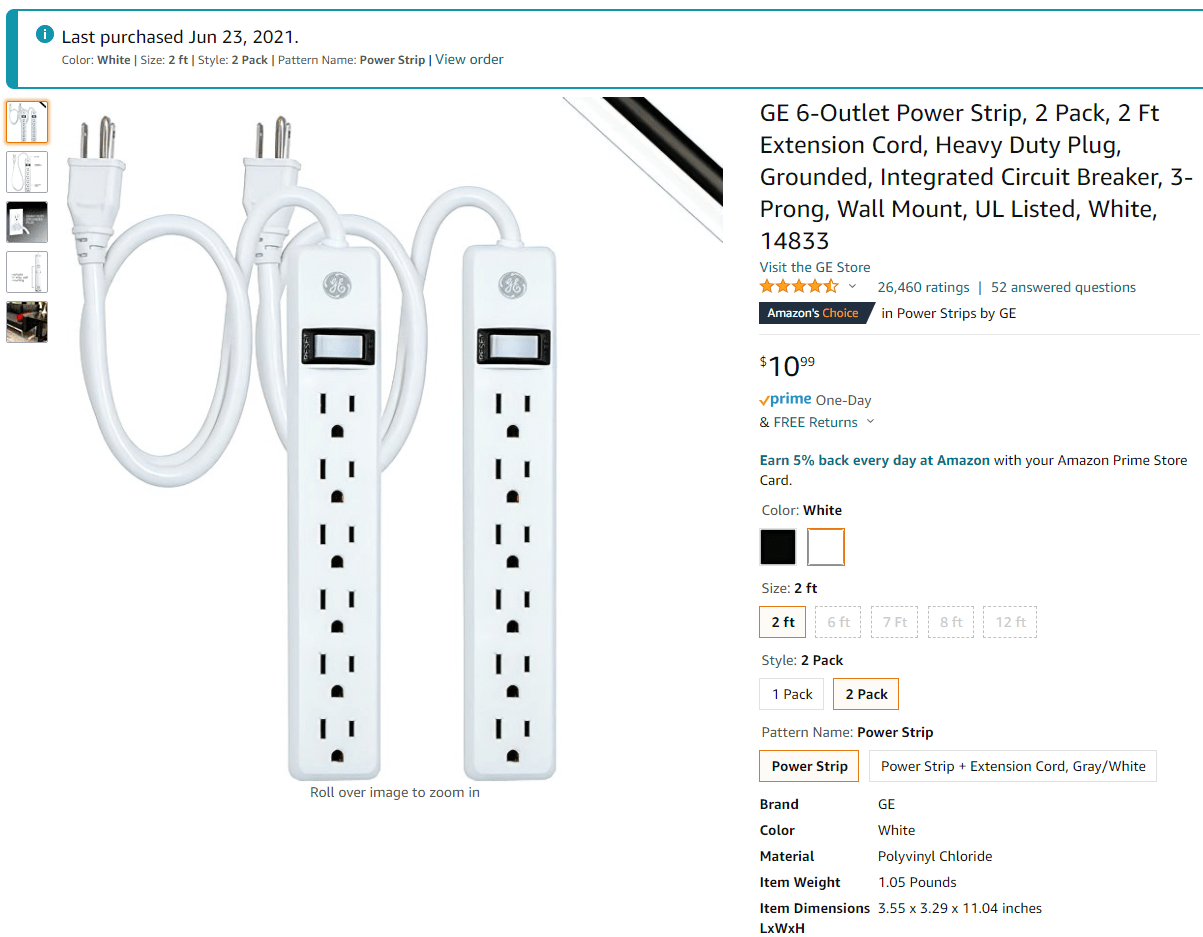Choose the 1 Pack style option
The image size is (1203, 937).
(792, 694)
